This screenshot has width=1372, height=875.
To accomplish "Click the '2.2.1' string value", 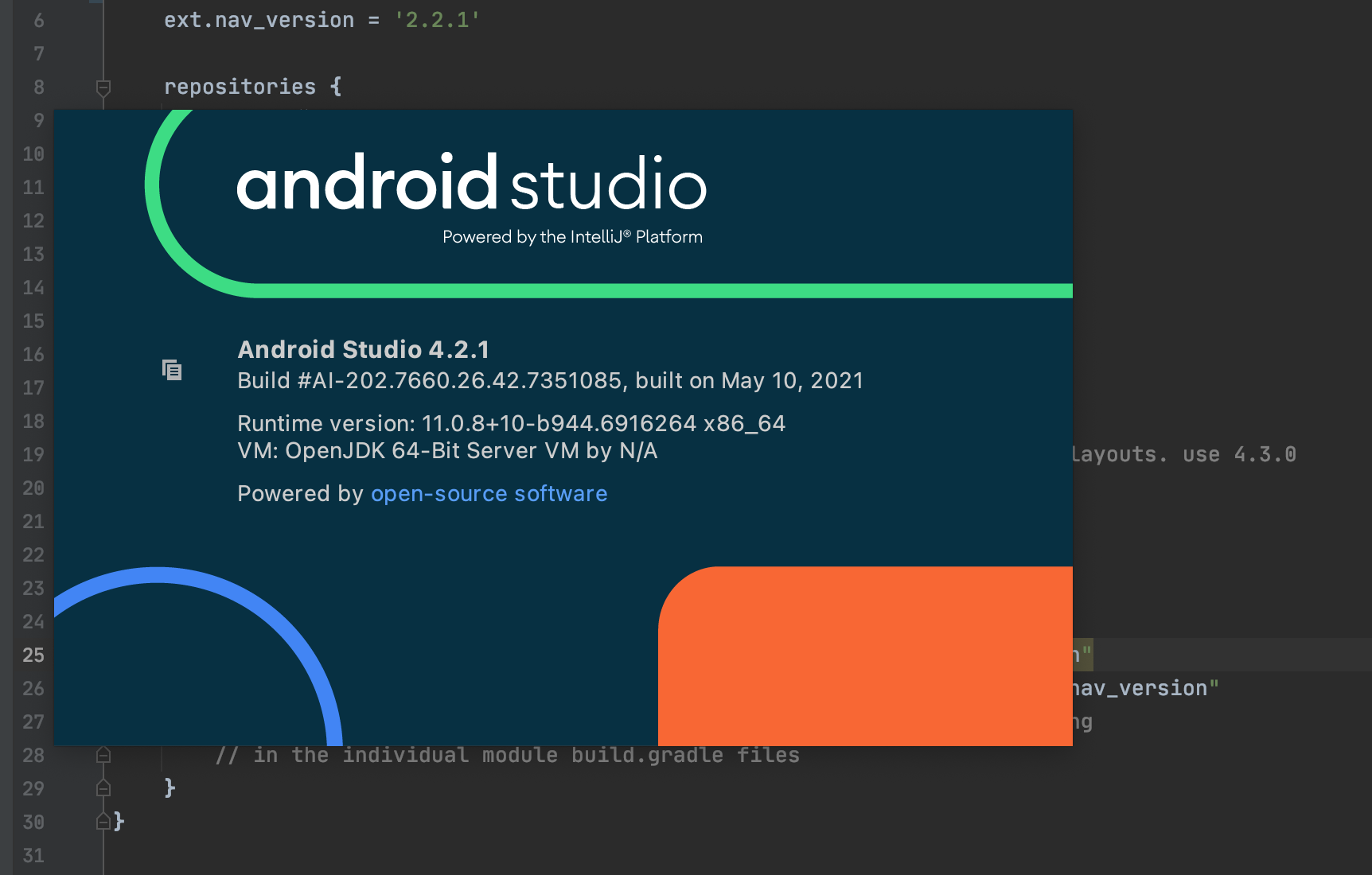I will (x=437, y=20).
